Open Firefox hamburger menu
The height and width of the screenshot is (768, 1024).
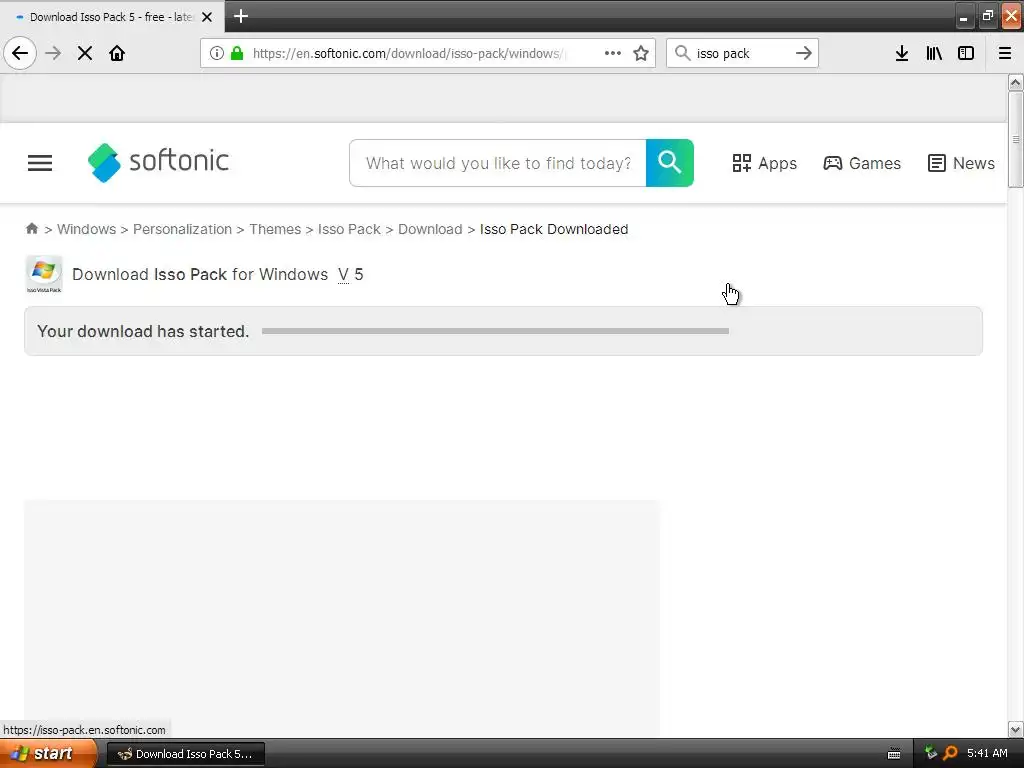point(1005,53)
